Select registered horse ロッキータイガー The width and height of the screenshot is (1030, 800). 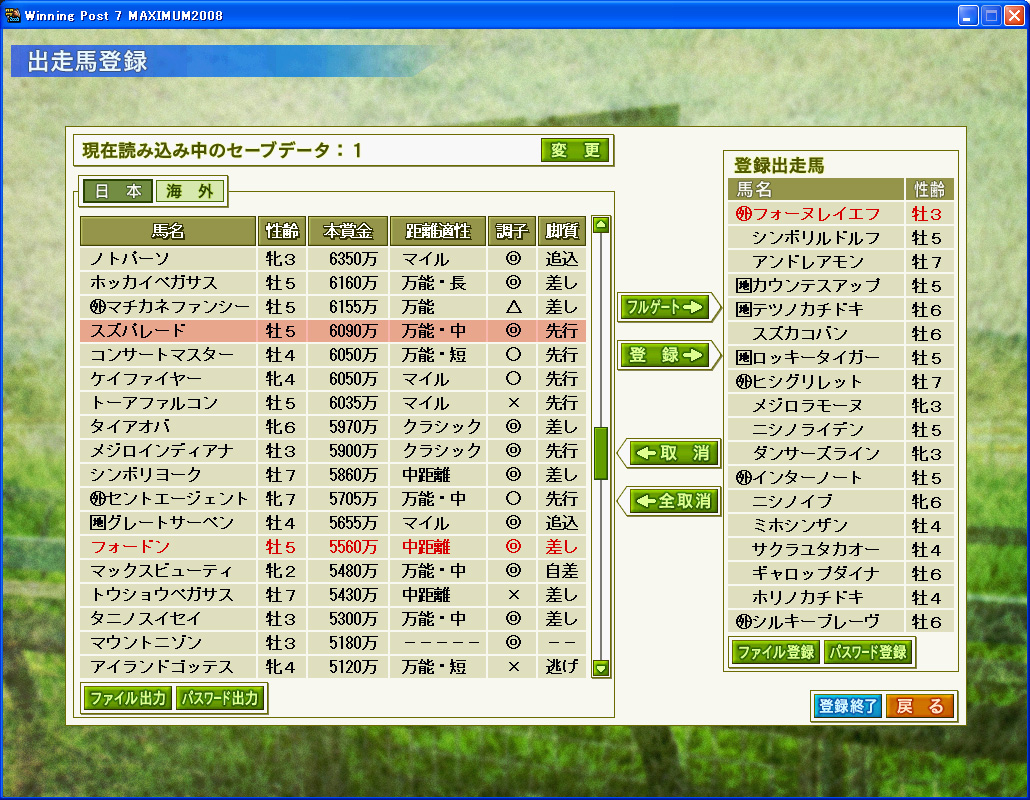841,358
